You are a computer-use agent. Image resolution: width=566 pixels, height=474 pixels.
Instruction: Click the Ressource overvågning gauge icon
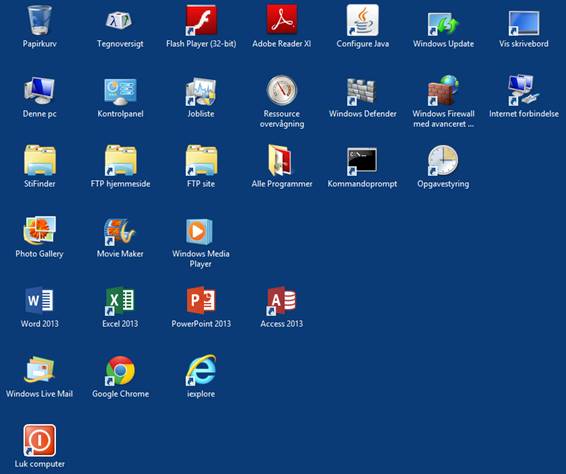click(282, 90)
